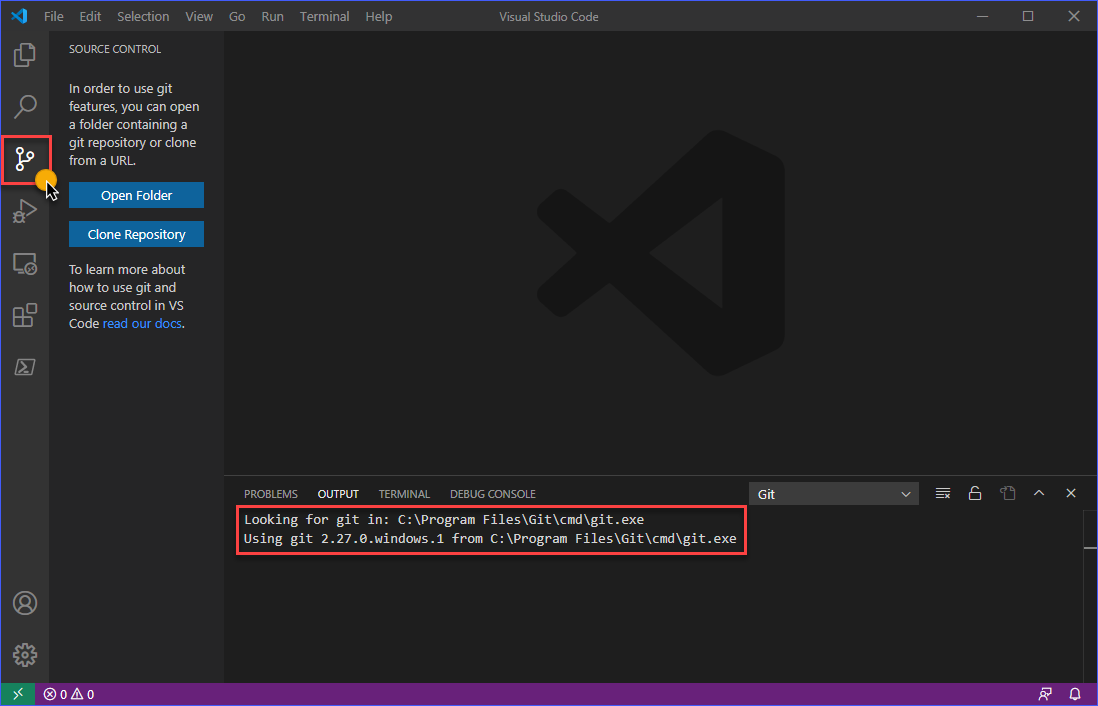Follow the 'read our docs' link
Screen dimensions: 1098x706
tap(142, 323)
